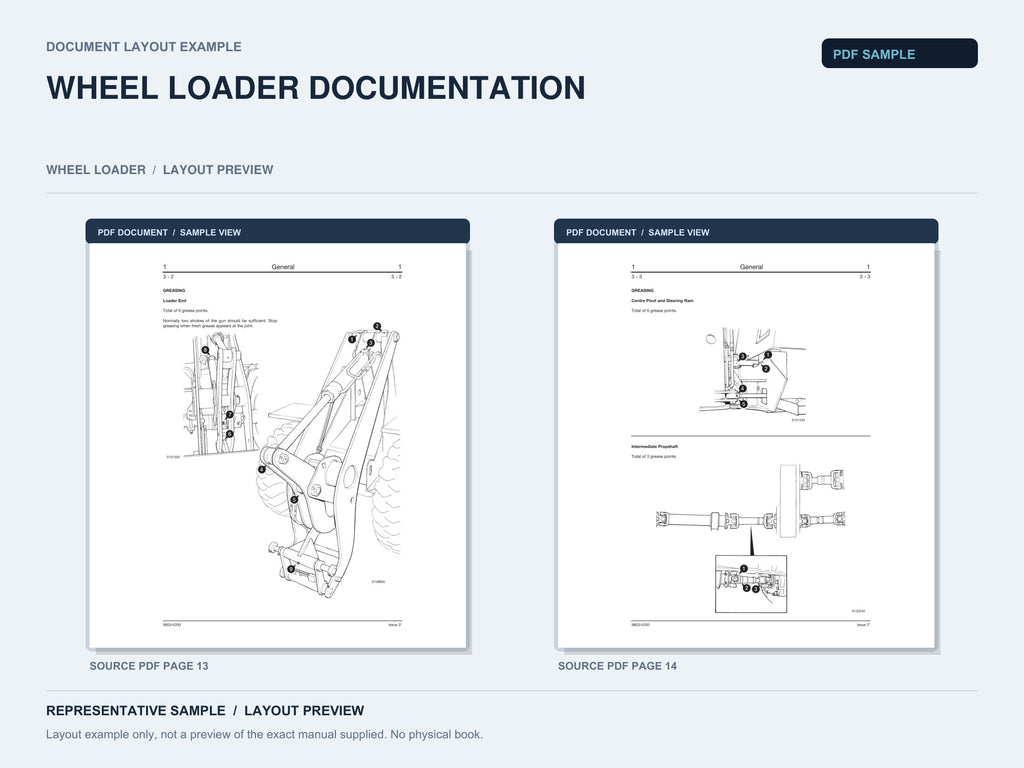Screen dimensions: 1024x768
Task: Open the source PDF page 14 thumbnail
Action: click(746, 445)
